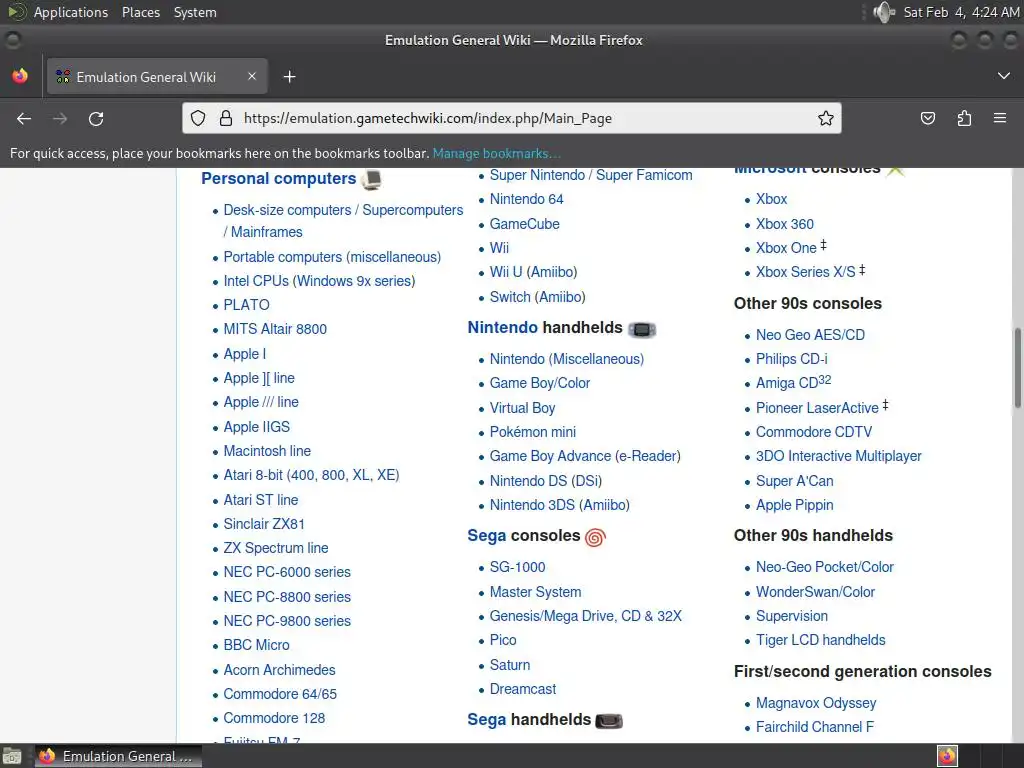Open the BBC Micro link
1024x768 pixels.
256,645
